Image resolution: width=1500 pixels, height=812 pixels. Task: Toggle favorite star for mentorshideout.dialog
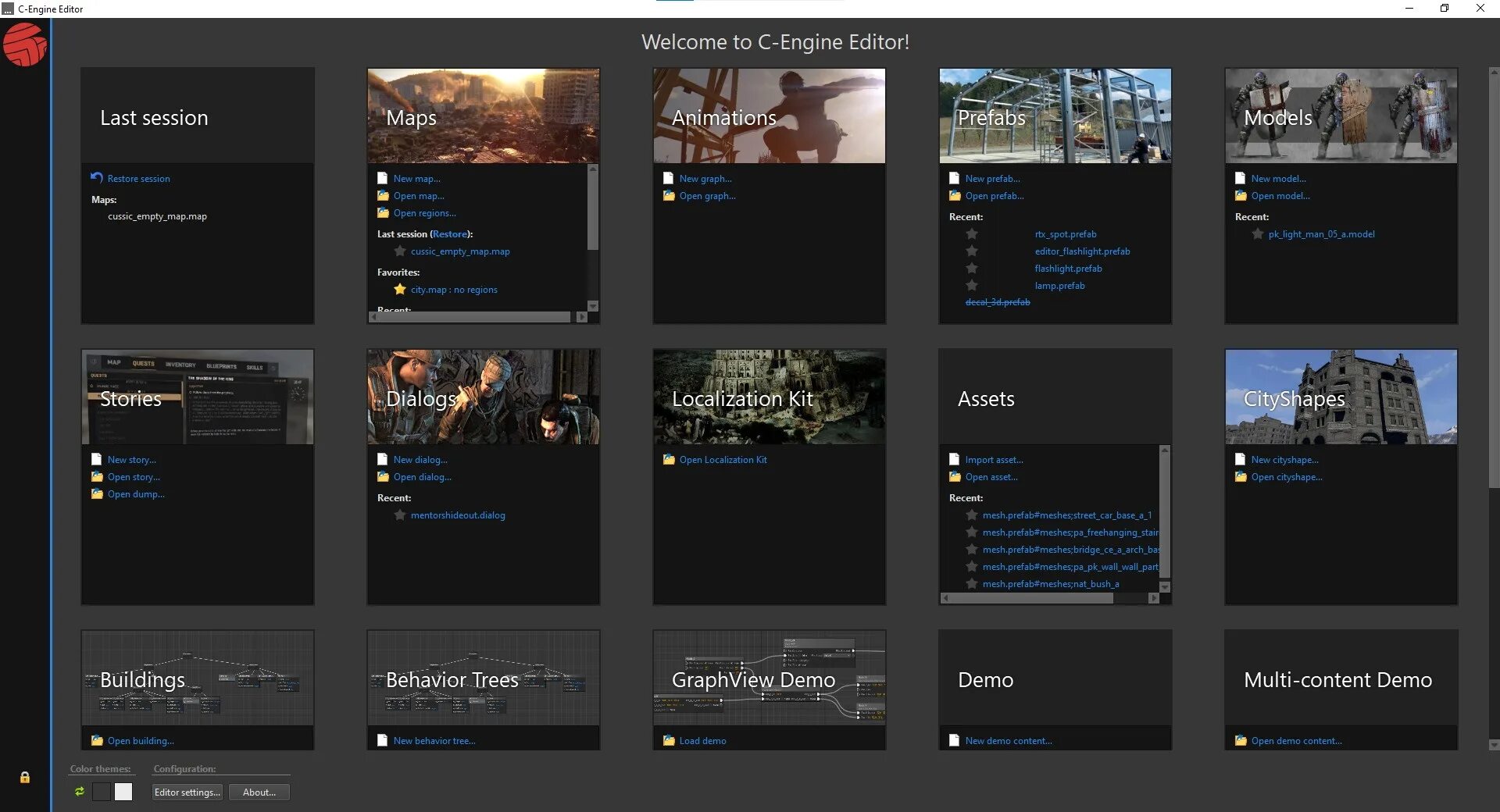coord(400,515)
